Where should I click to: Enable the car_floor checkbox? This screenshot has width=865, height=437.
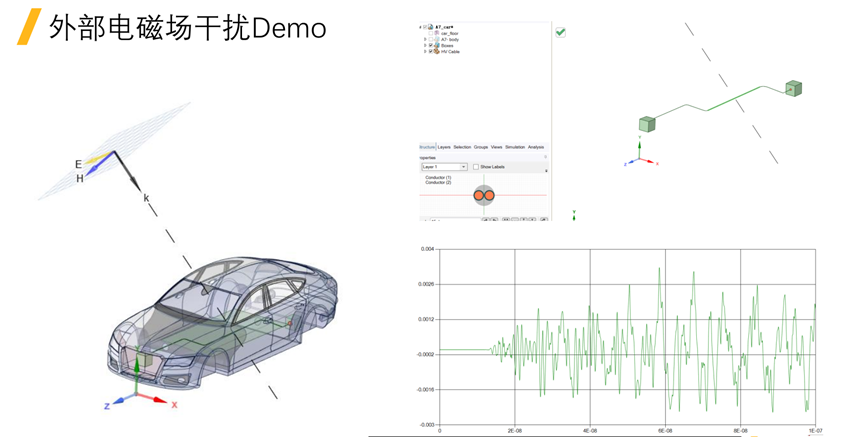431,33
